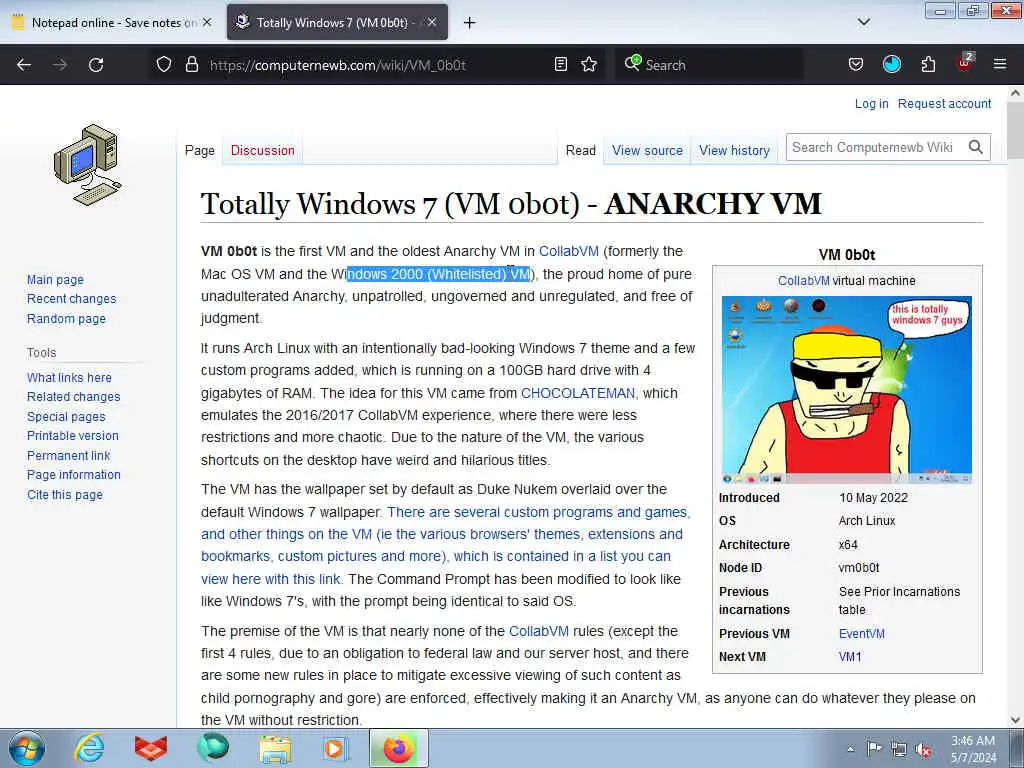Click the Request account link
This screenshot has height=768, width=1024.
pos(944,103)
